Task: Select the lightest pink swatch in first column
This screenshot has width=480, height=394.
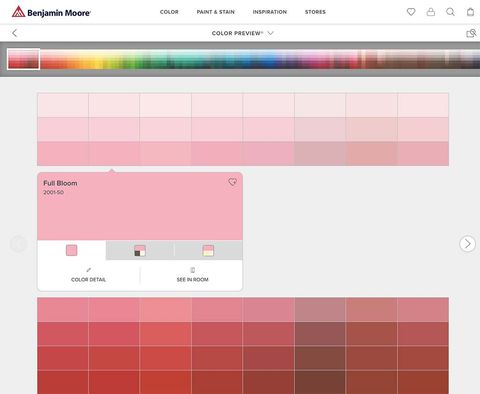Action: [x=63, y=105]
